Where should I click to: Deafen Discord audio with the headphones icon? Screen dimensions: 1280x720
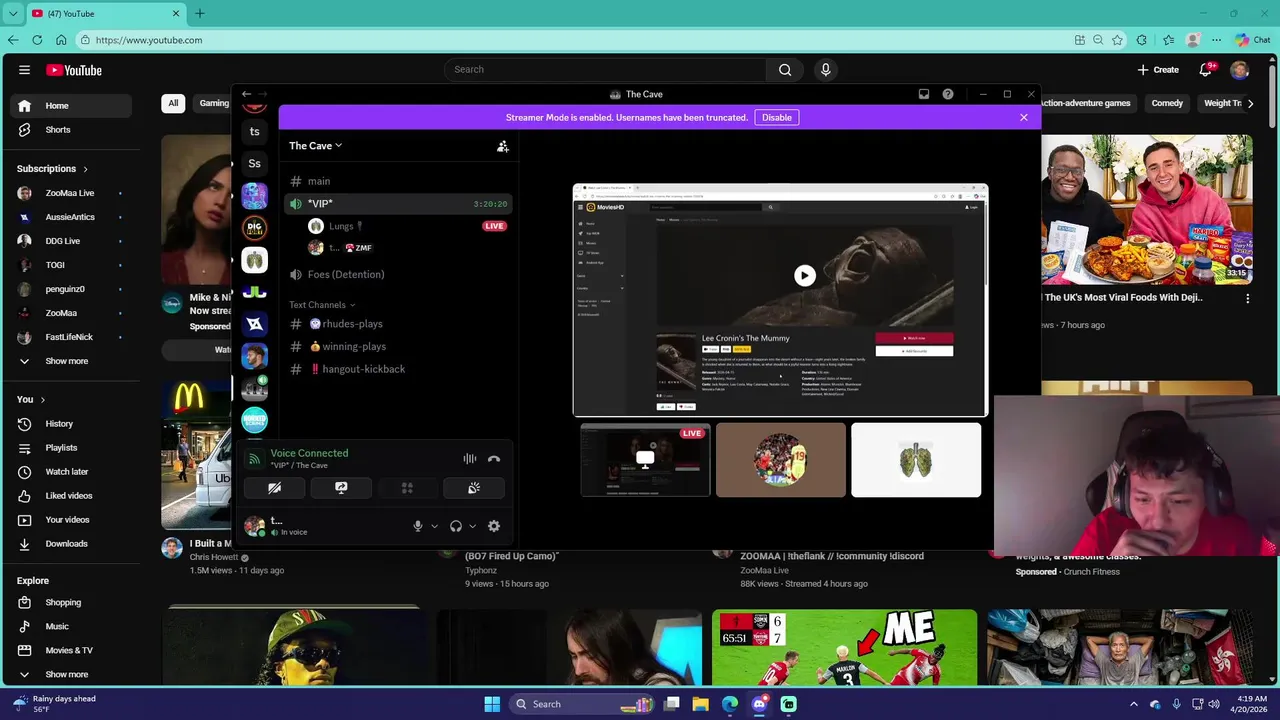pos(456,526)
